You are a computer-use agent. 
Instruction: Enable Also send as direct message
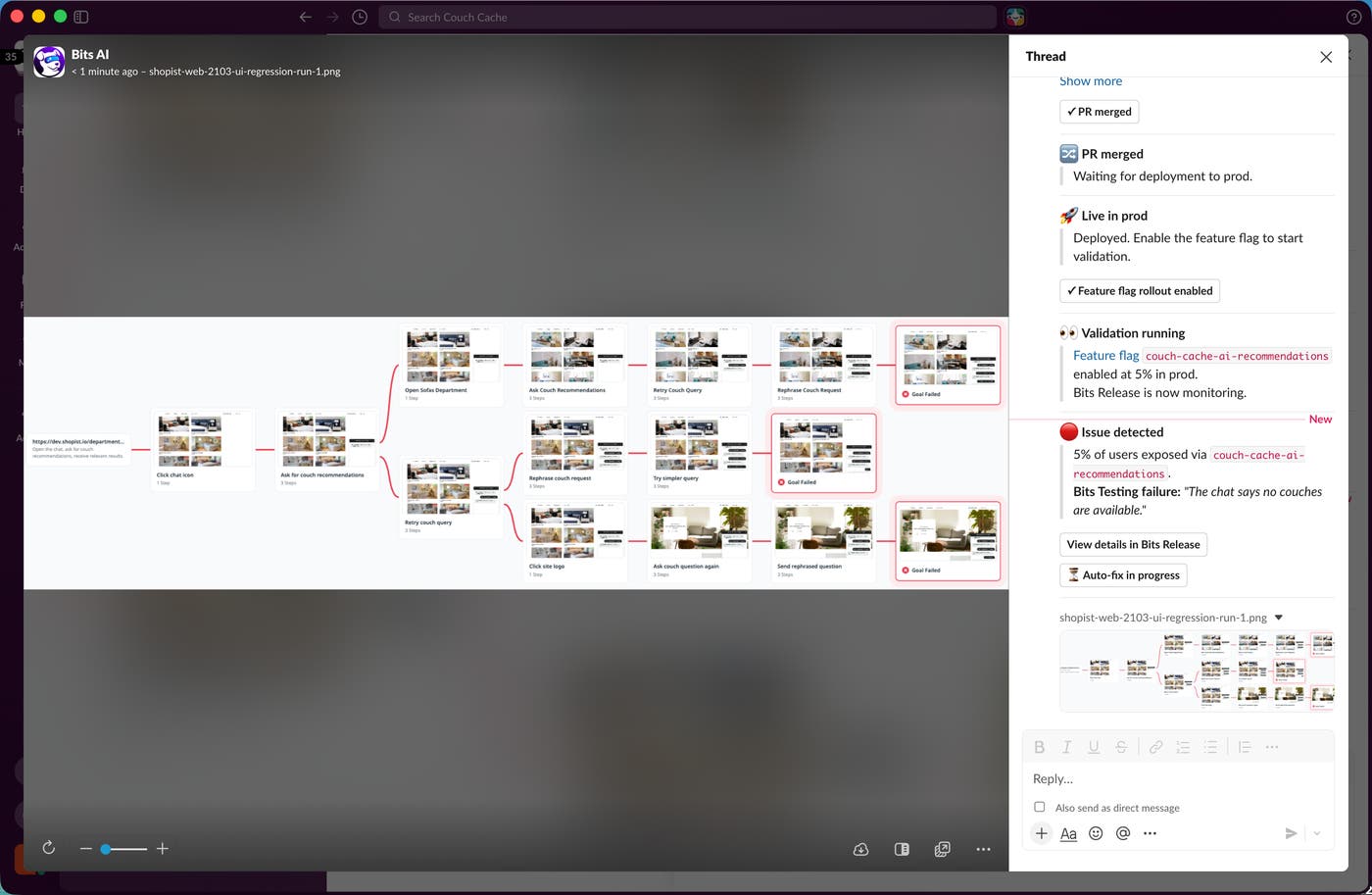1040,807
